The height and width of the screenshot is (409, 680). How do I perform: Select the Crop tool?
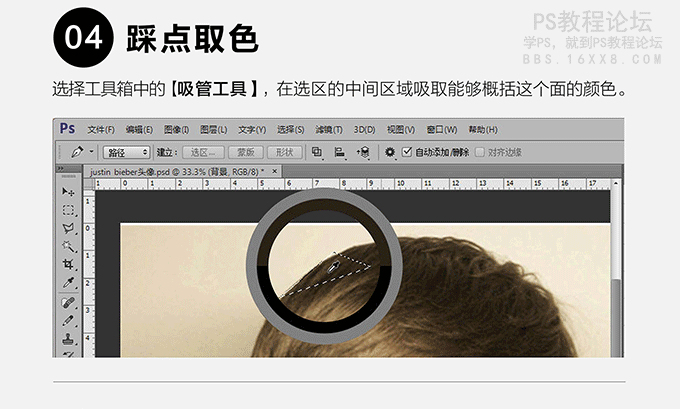tap(68, 264)
